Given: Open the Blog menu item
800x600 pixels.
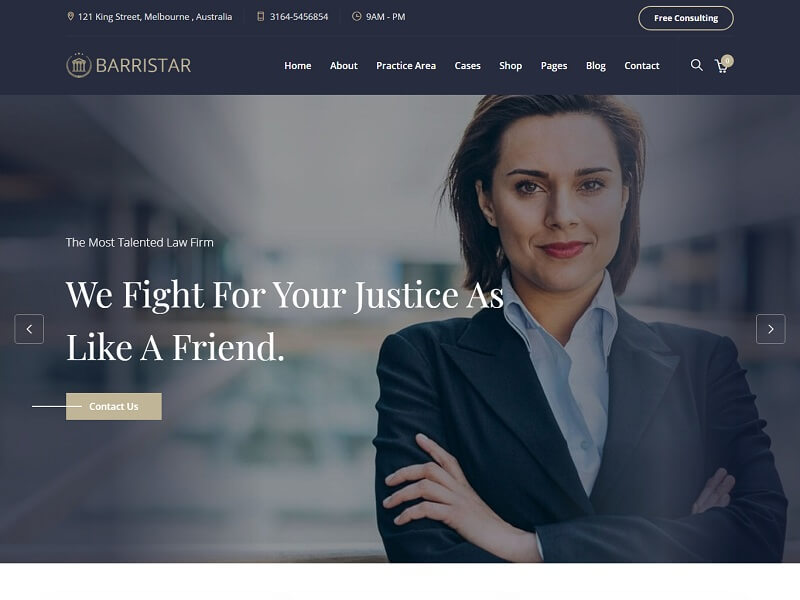Looking at the screenshot, I should 595,66.
